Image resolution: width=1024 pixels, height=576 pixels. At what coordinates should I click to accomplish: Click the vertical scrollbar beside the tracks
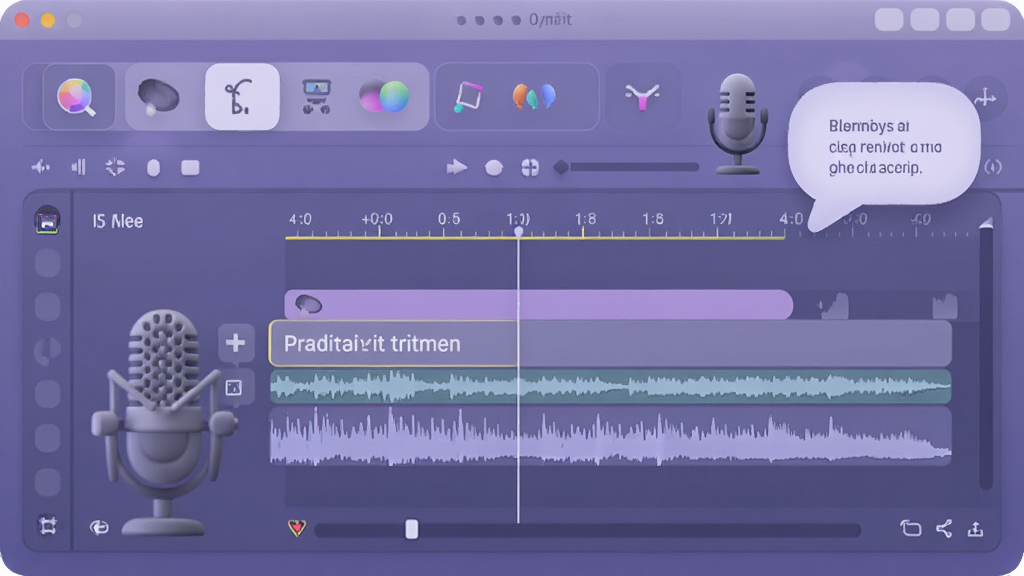pos(986,354)
